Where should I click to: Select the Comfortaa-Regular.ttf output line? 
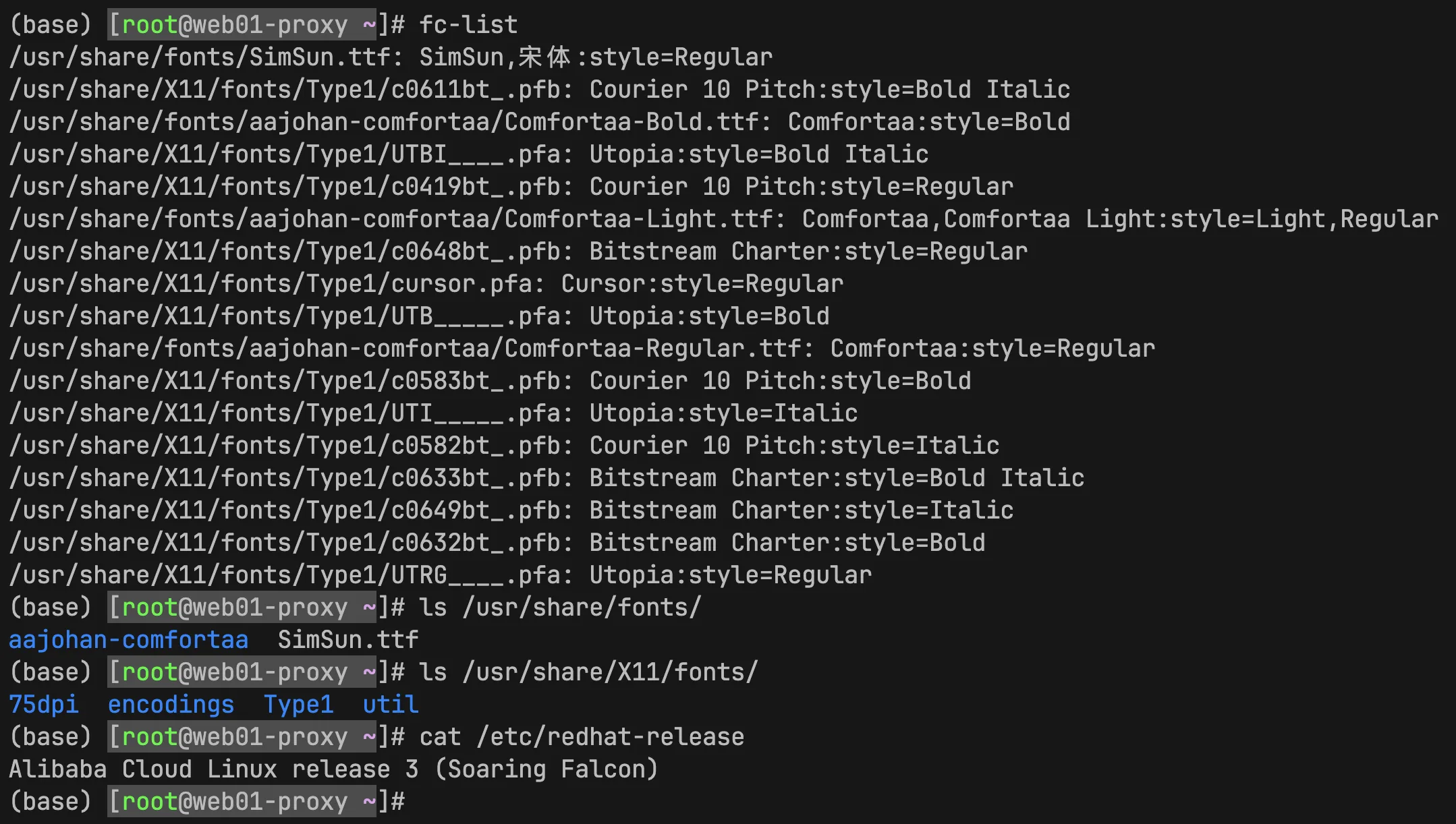582,349
